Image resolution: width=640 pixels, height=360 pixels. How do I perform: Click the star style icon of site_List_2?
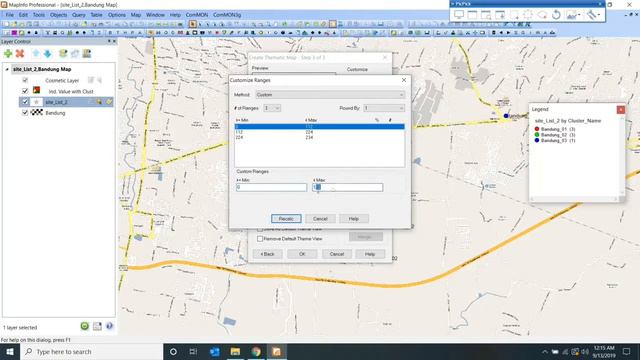(36, 102)
